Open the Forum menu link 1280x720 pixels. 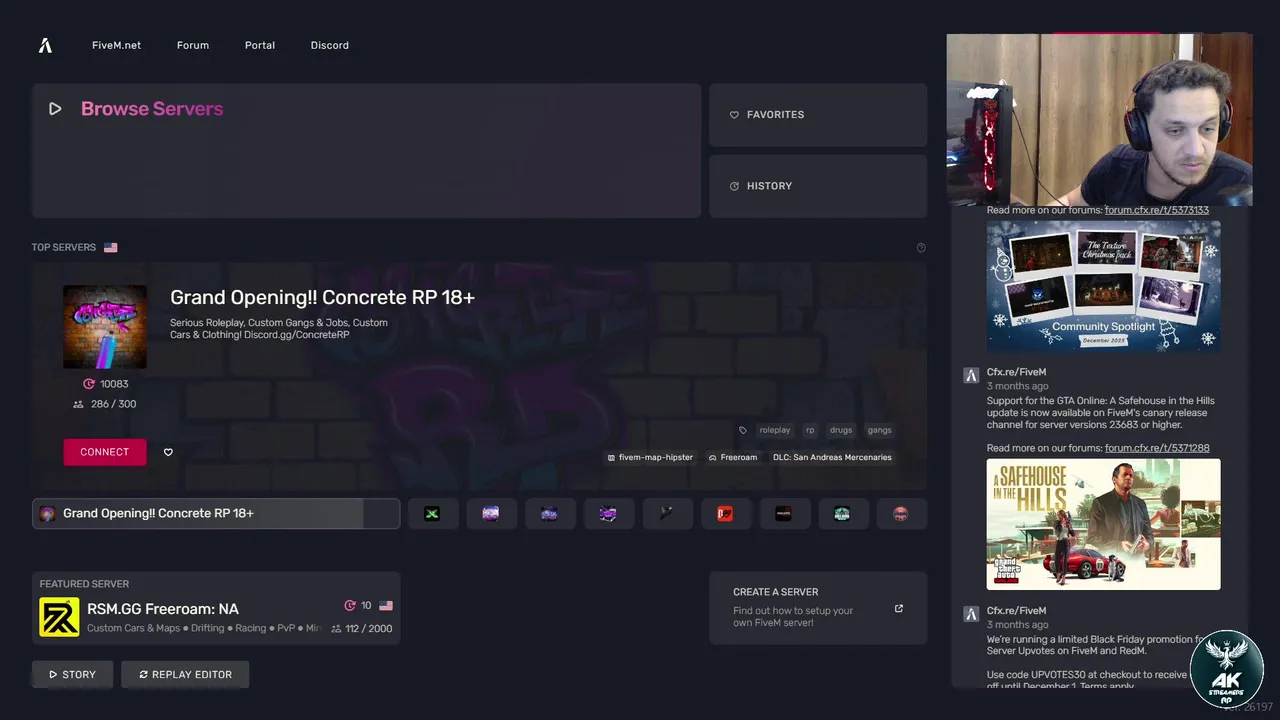(x=193, y=45)
